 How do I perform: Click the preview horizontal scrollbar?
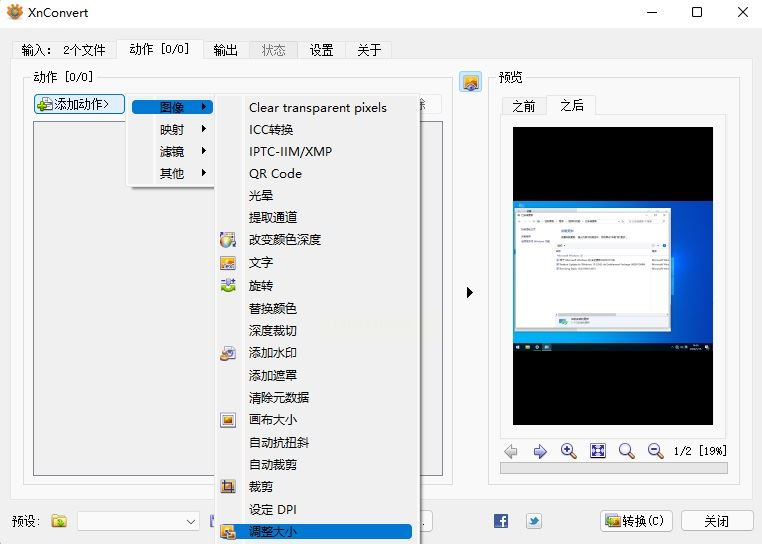(x=613, y=467)
